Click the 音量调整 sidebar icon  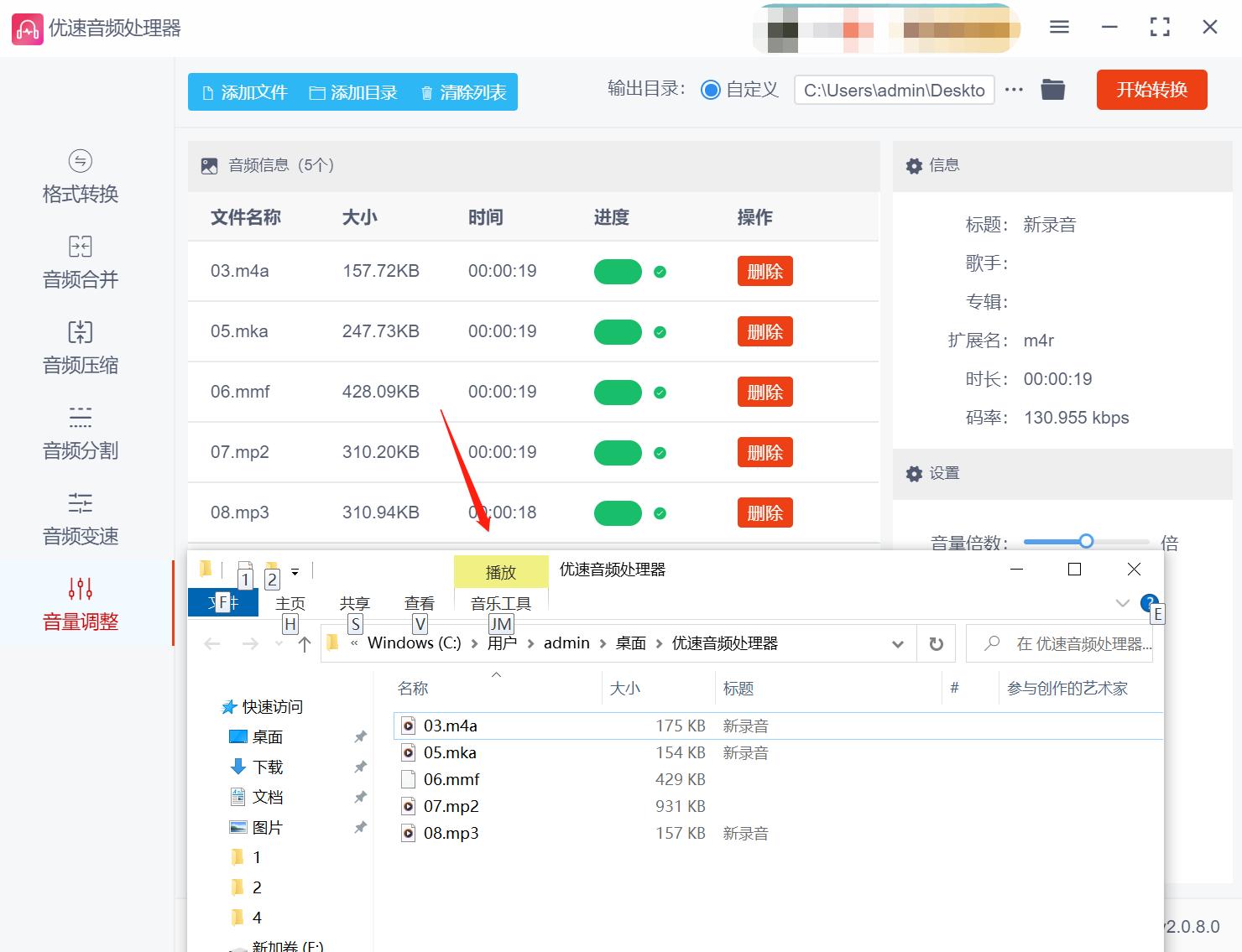click(x=78, y=604)
